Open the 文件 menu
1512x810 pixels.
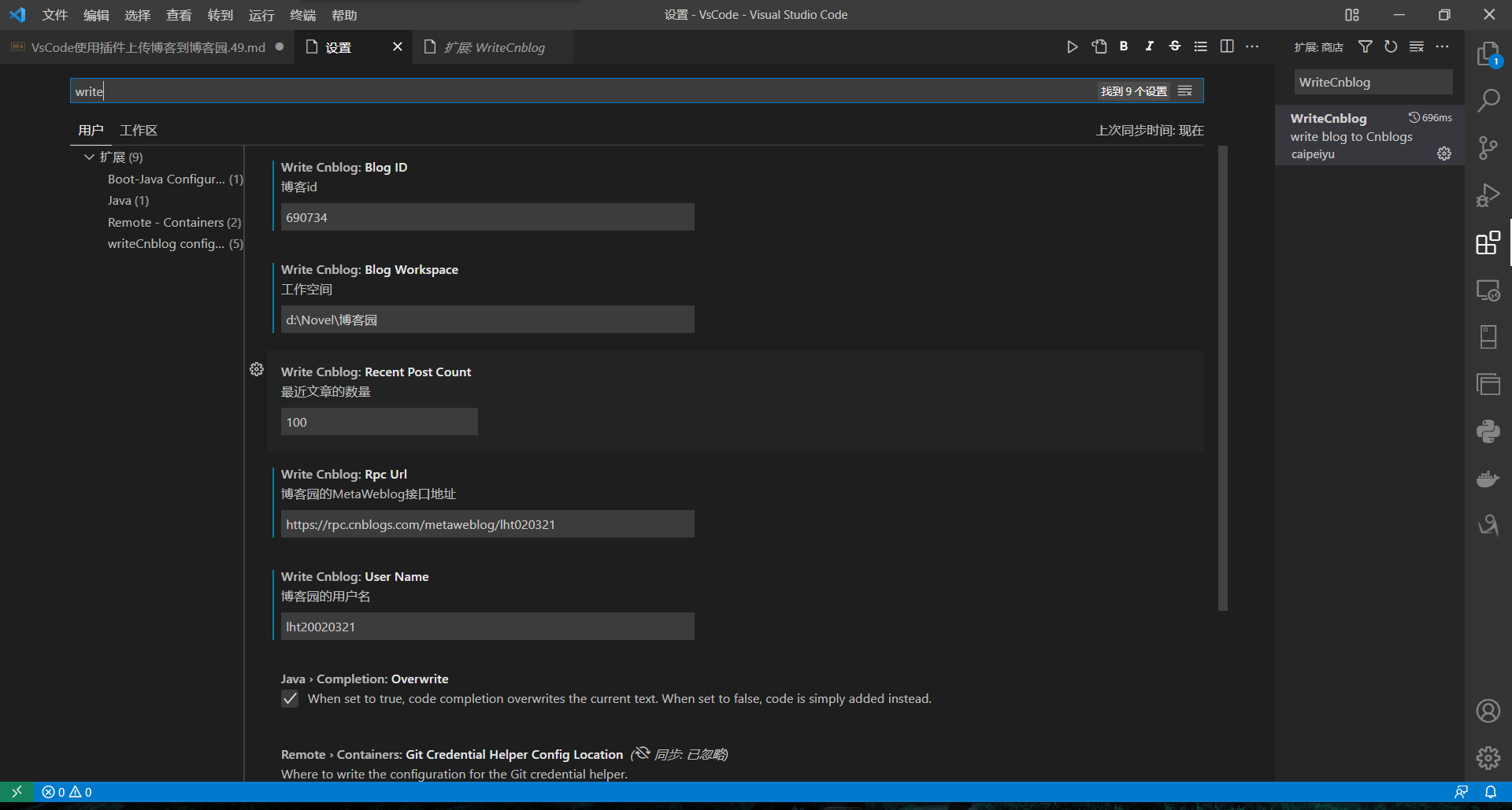click(x=55, y=15)
